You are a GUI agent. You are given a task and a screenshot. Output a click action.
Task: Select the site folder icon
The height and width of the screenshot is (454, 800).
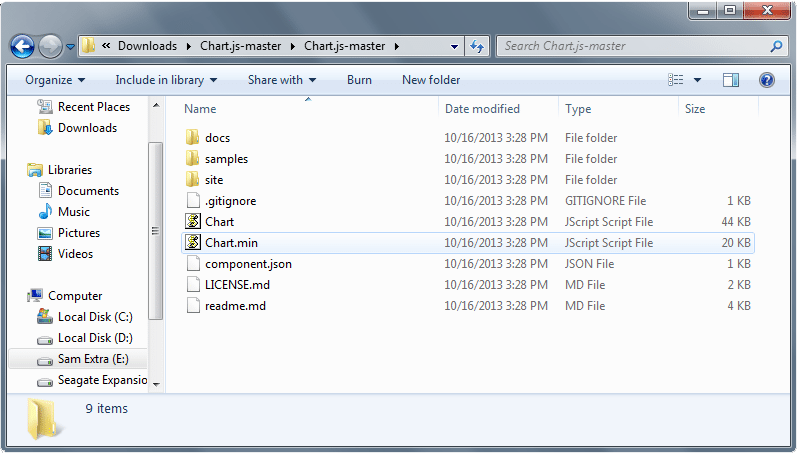(193, 179)
